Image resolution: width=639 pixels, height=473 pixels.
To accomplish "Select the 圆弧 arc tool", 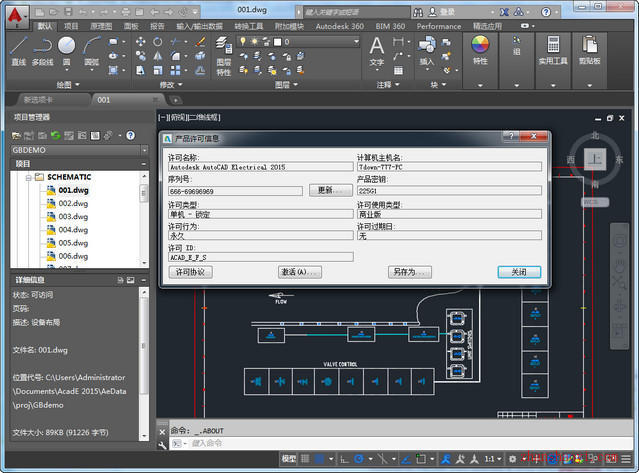I will [92, 51].
